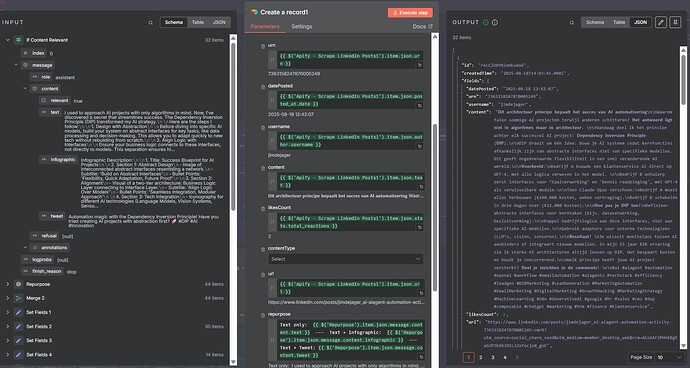Open the Docs link
The height and width of the screenshot is (368, 690).
(x=422, y=26)
